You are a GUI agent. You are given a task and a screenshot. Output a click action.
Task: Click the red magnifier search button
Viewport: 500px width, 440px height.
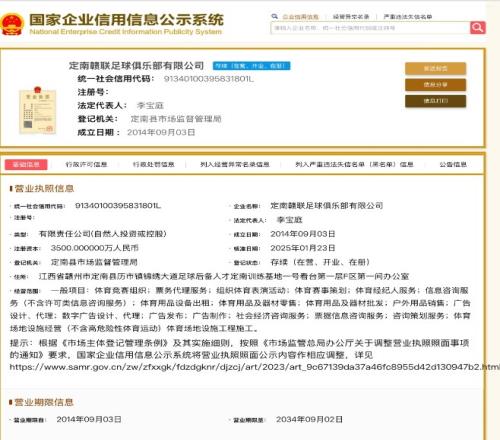click(477, 28)
